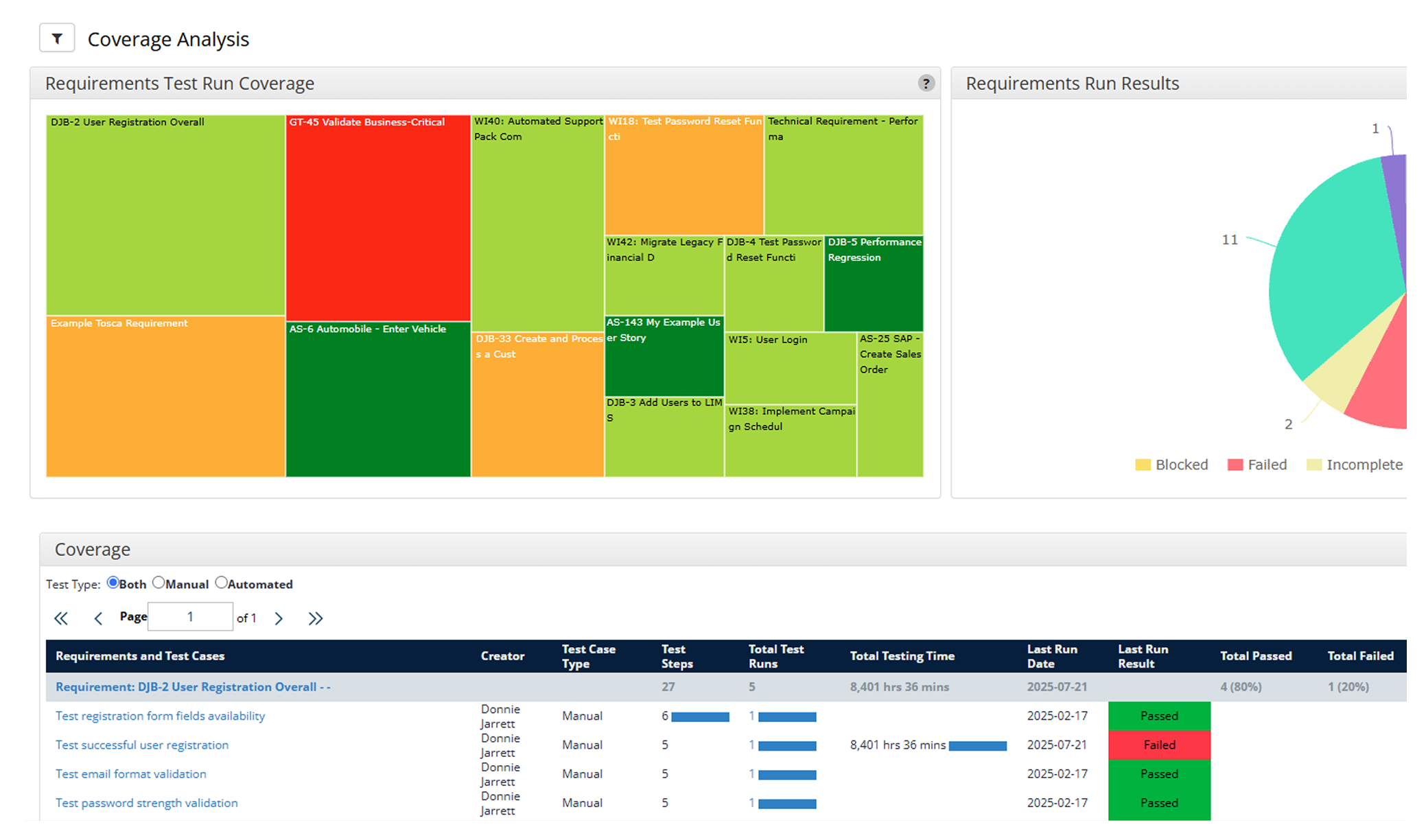Click the page number input field
1426x840 pixels.
[x=190, y=616]
